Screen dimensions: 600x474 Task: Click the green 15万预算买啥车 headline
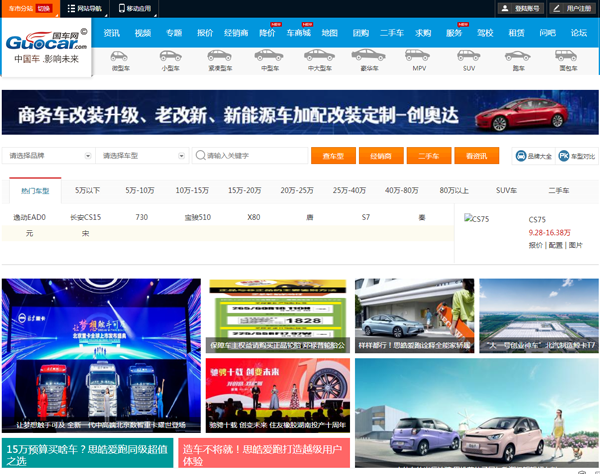pos(87,453)
